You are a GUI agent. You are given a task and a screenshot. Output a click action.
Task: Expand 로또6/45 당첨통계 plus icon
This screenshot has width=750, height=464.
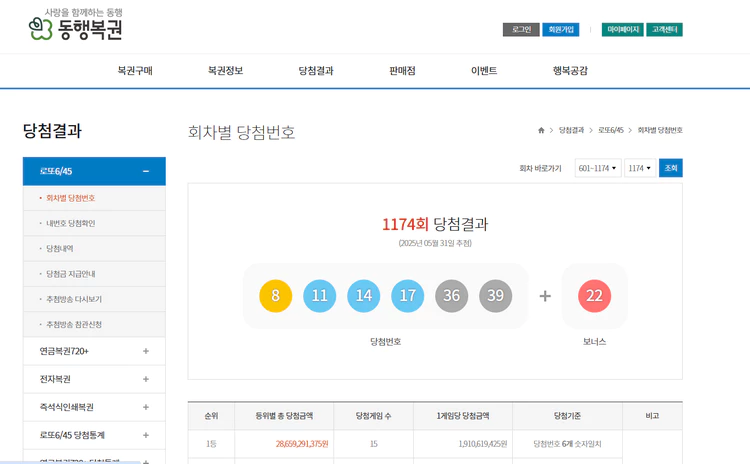(146, 435)
